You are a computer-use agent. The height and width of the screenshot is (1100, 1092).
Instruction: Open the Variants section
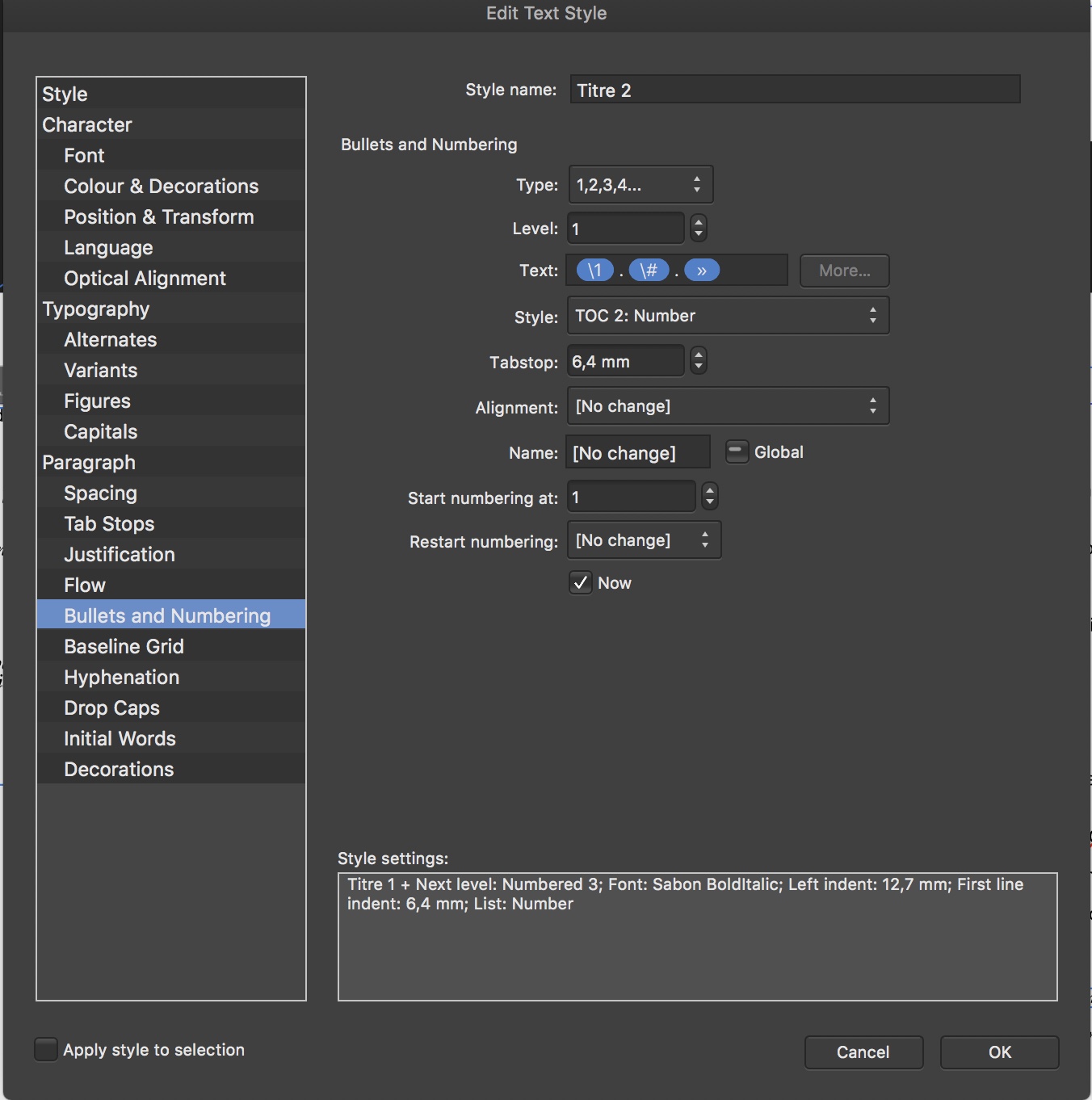pyautogui.click(x=171, y=370)
